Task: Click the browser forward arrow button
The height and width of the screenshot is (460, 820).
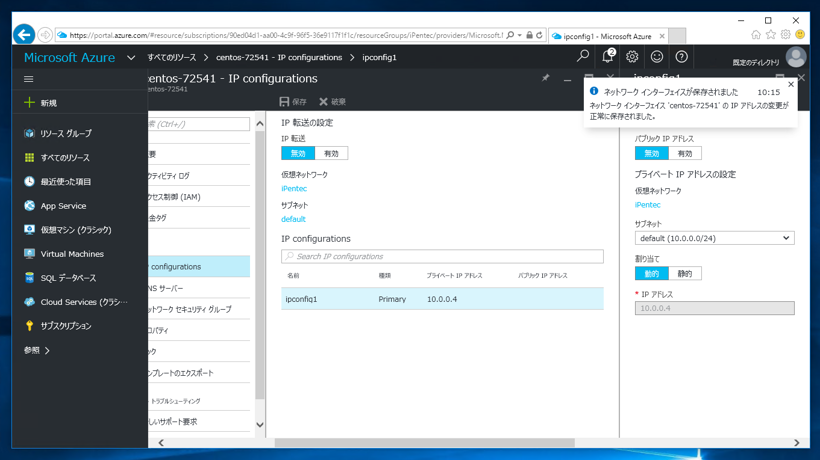Action: click(x=45, y=35)
